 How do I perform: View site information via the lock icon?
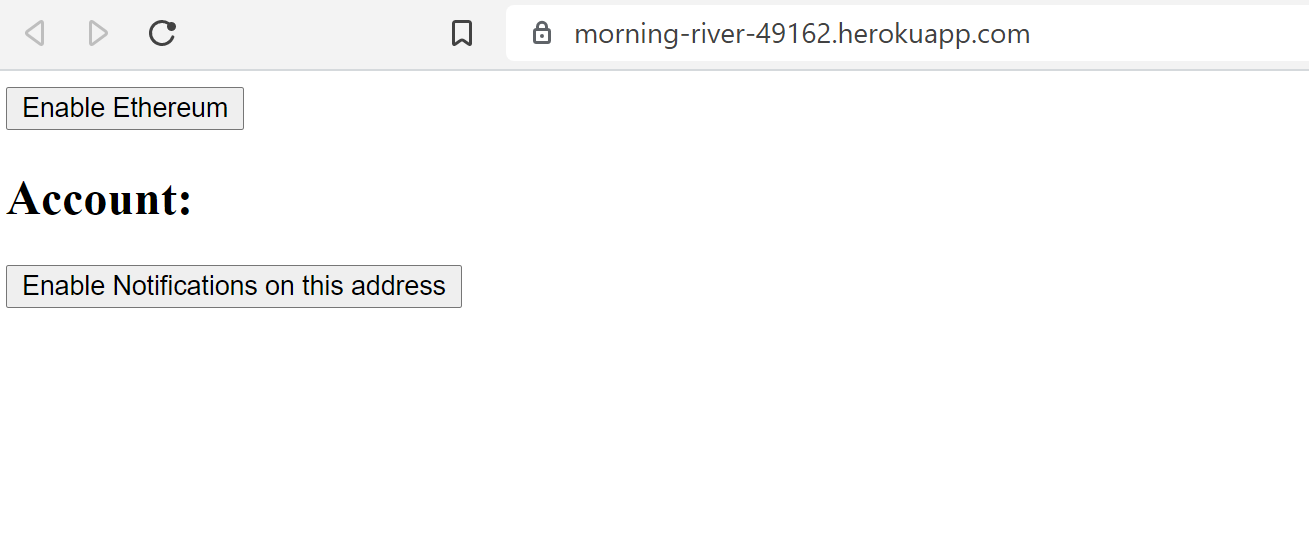542,34
